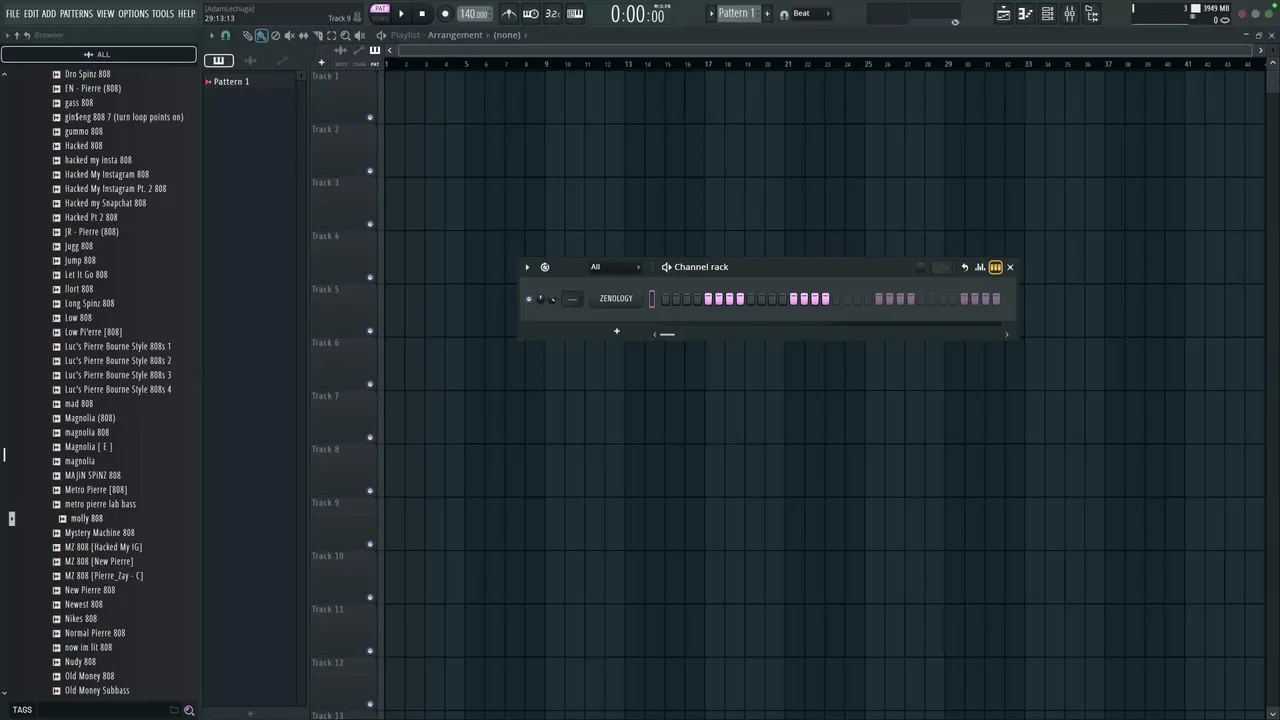The height and width of the screenshot is (720, 1280).
Task: Click the Channel rack loop/reset icon
Action: 545,267
